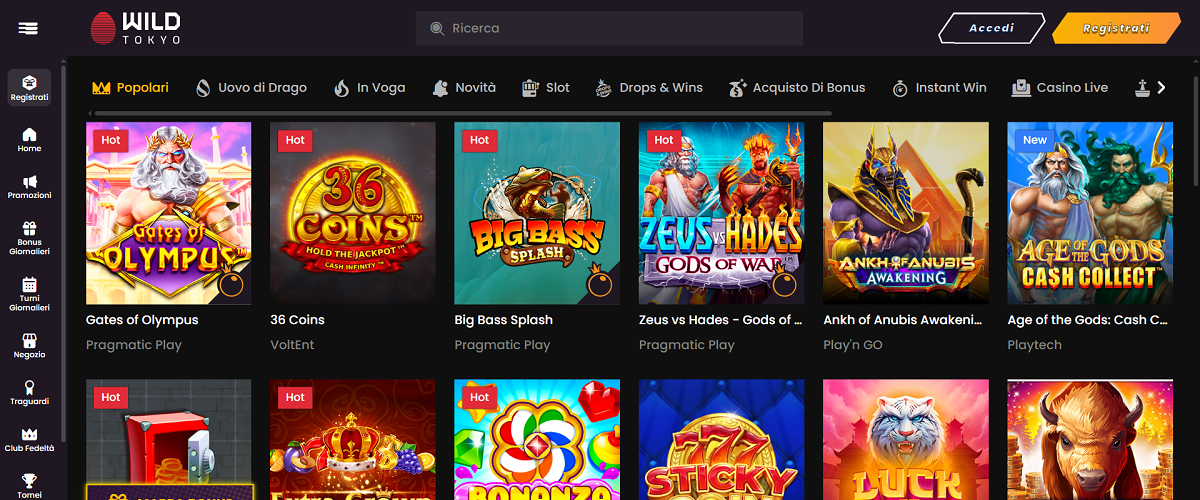Expand more categories with right chevron
1200x500 pixels.
(x=1161, y=88)
